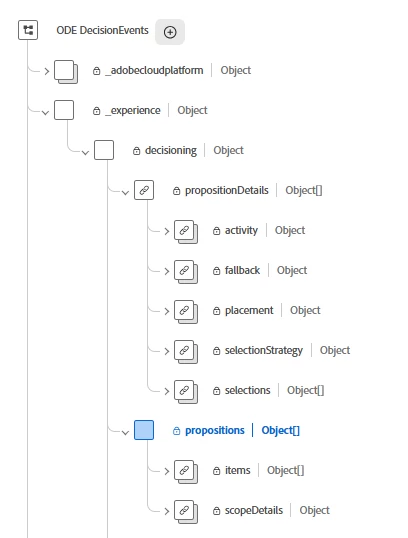This screenshot has width=408, height=538.
Task: Click the lock icon beside decisioning
Action: (136, 151)
